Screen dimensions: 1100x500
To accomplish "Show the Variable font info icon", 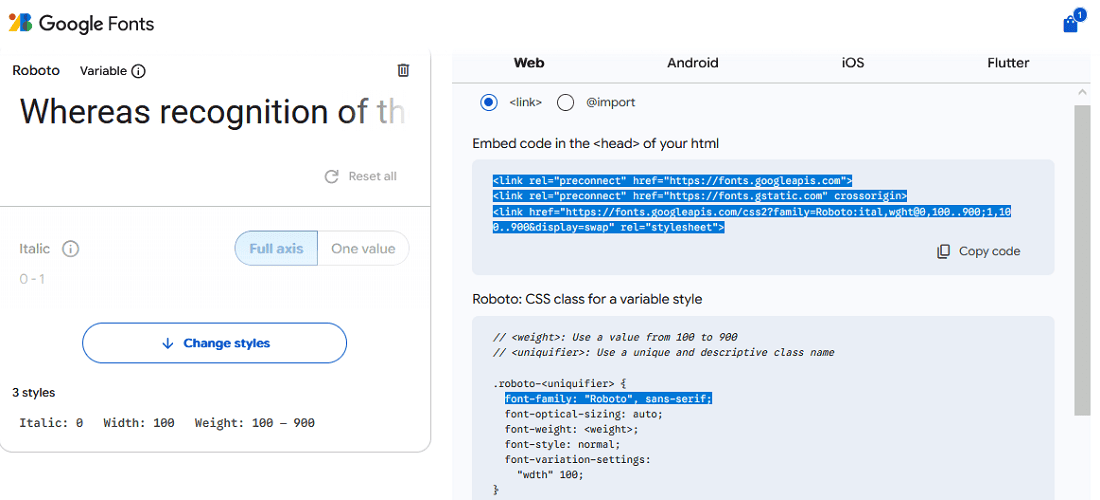I will pos(139,71).
